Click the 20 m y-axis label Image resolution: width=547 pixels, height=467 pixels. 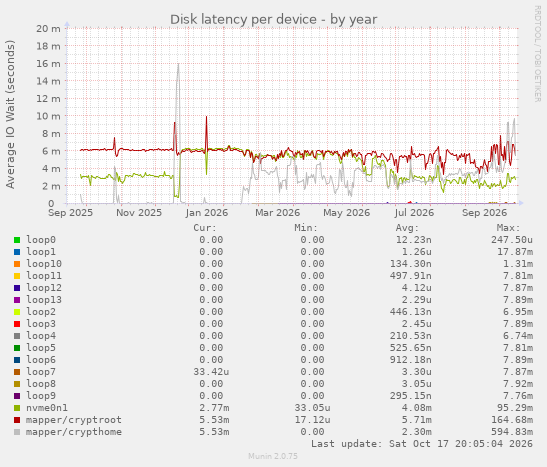point(48,29)
